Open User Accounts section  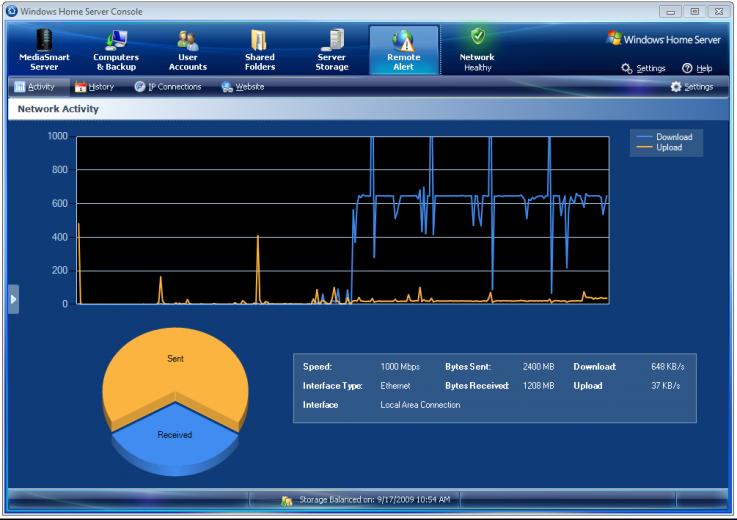[x=188, y=50]
